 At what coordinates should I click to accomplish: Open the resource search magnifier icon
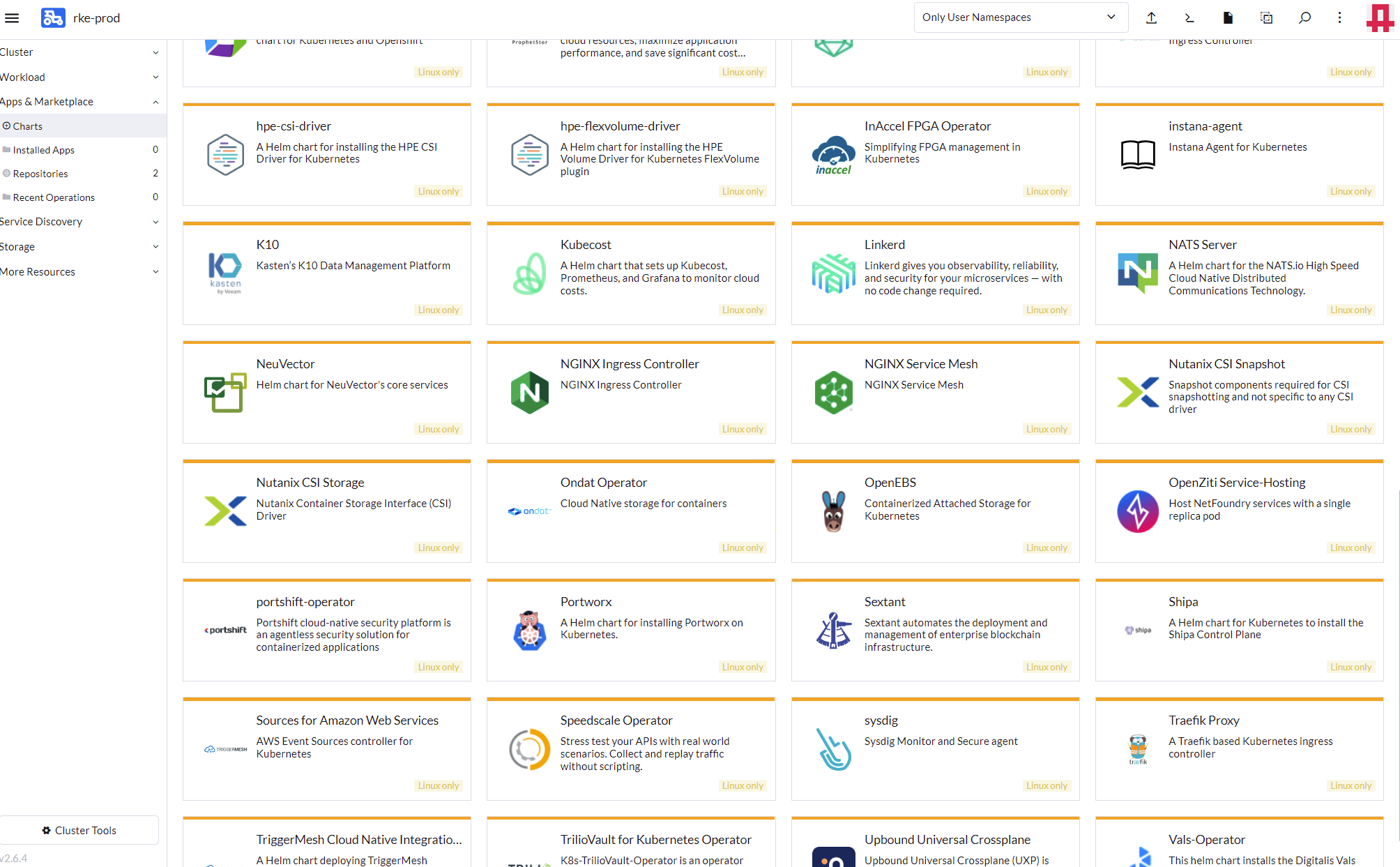pyautogui.click(x=1304, y=18)
